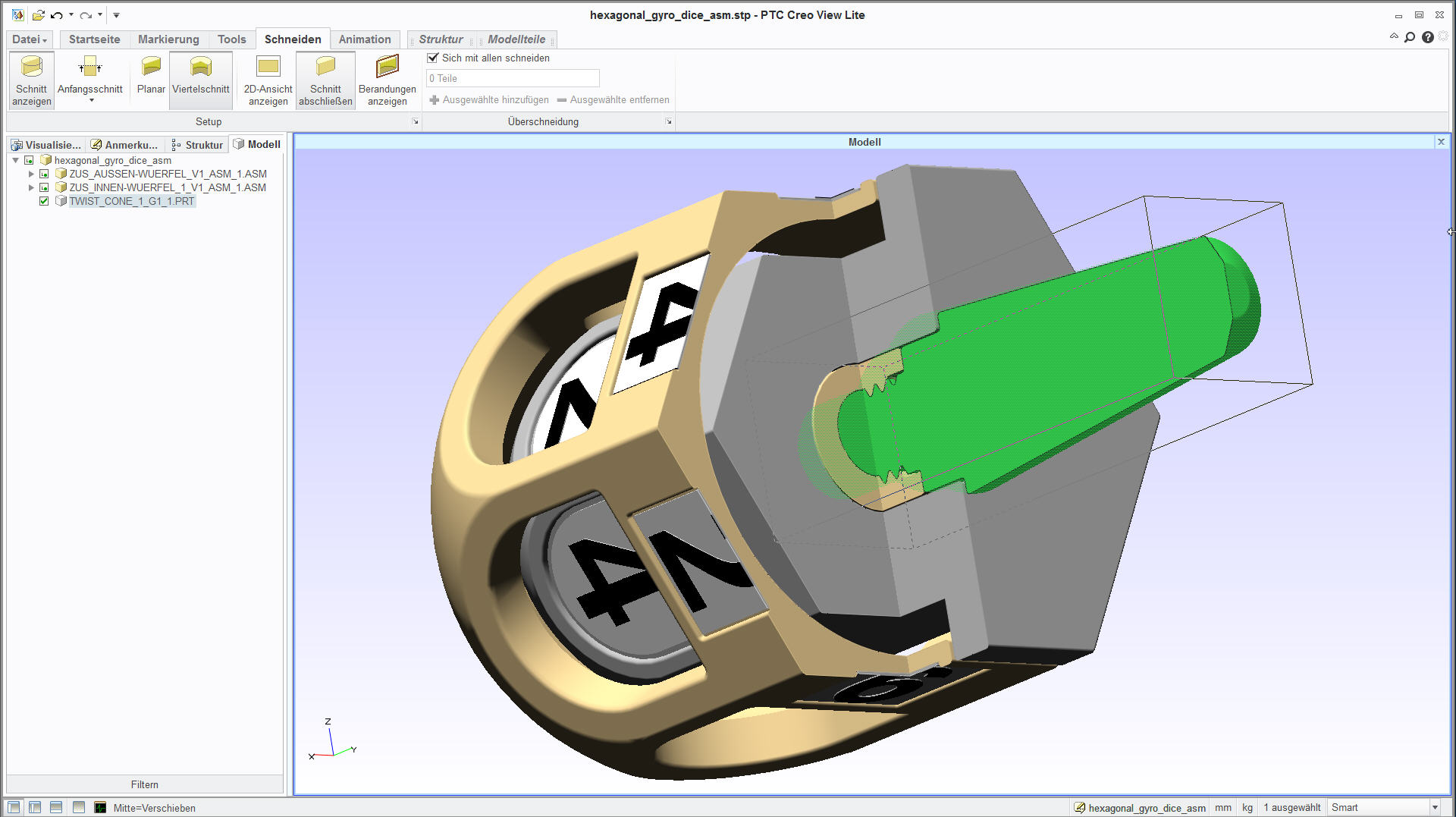Viewport: 1456px width, 817px height.
Task: Click the mm unit in the status bar
Action: coord(1223,808)
